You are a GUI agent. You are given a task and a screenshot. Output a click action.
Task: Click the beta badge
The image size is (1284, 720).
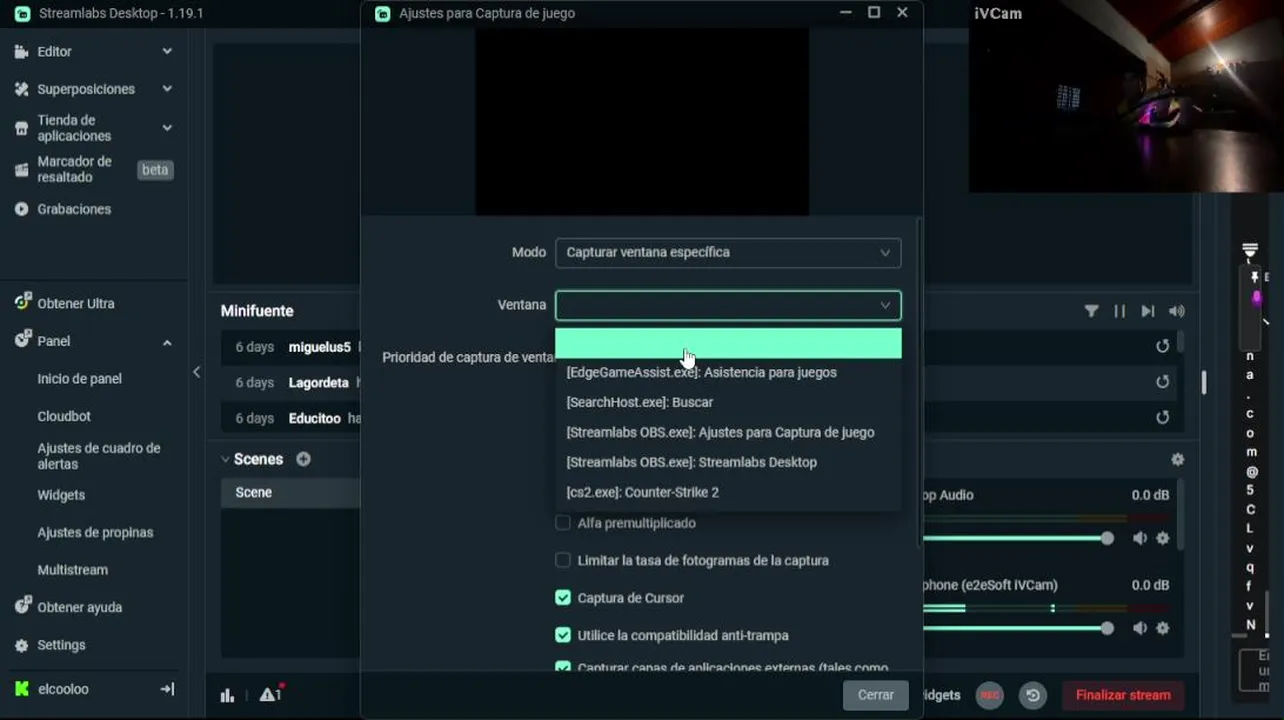pos(155,170)
